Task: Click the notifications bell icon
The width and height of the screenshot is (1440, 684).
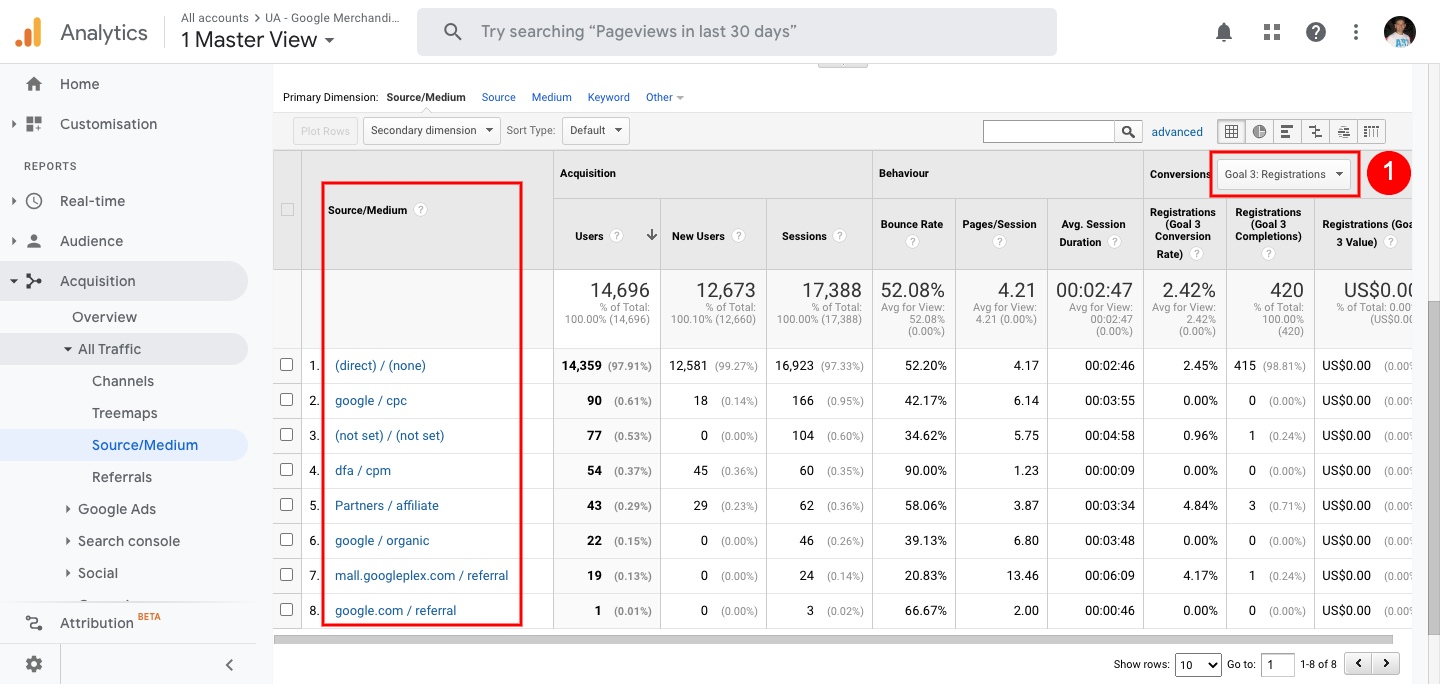Action: (x=1224, y=32)
